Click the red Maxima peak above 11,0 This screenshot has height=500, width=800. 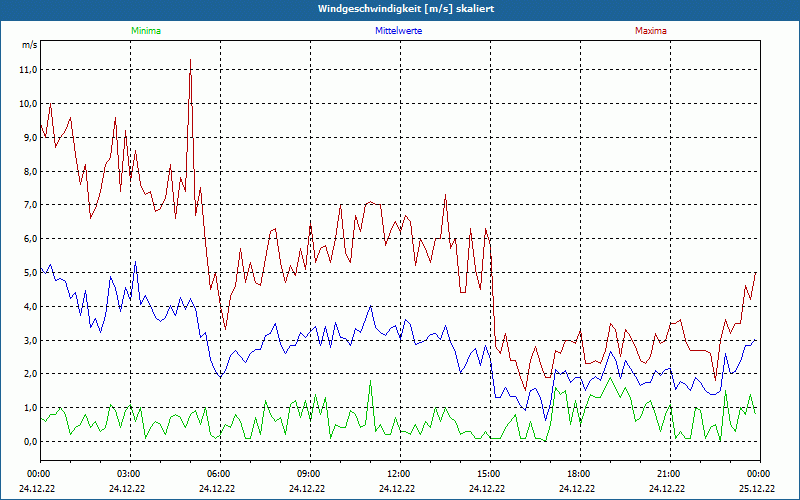(x=190, y=60)
